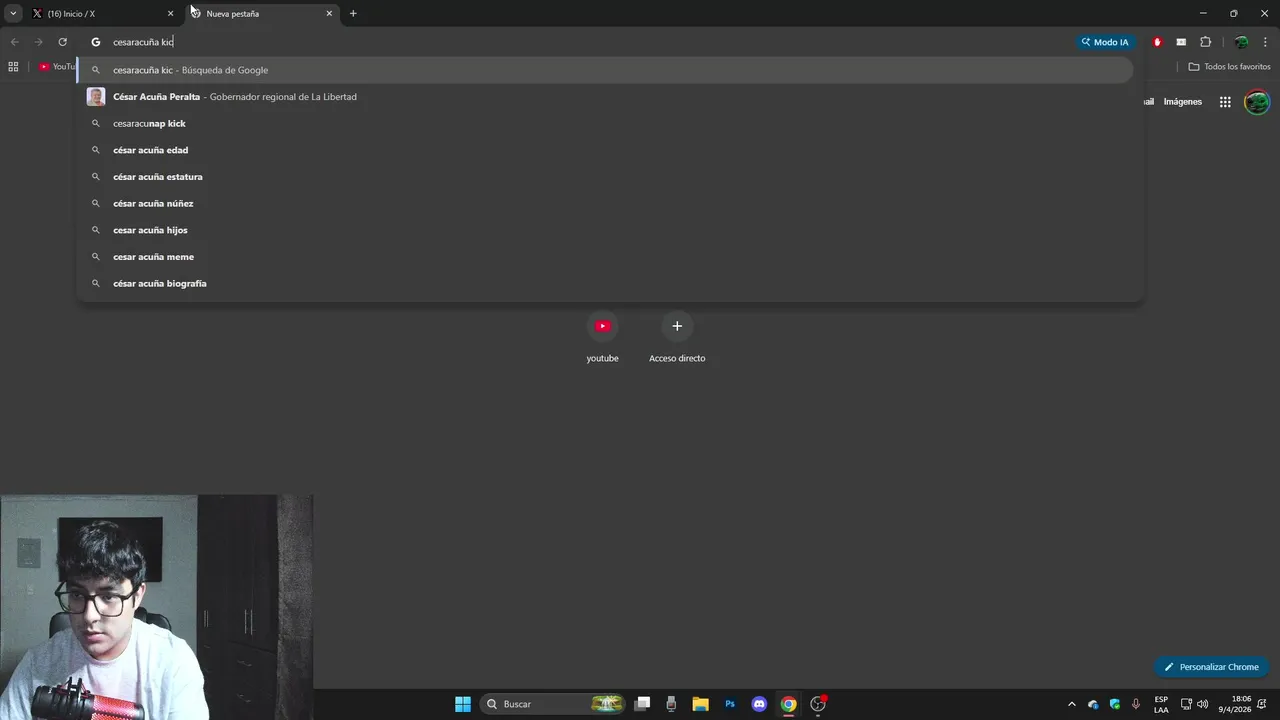Open the Google apps grid

(1225, 102)
